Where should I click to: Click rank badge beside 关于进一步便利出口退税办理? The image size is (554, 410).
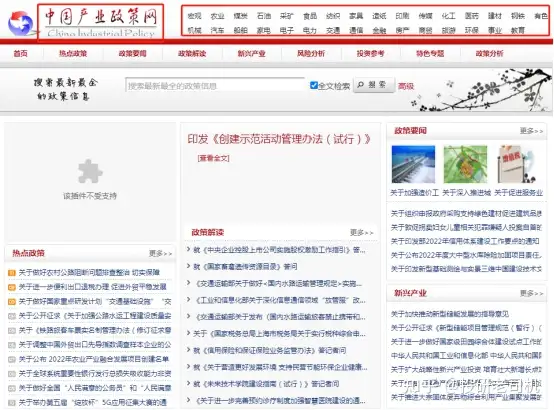pyautogui.click(x=12, y=287)
